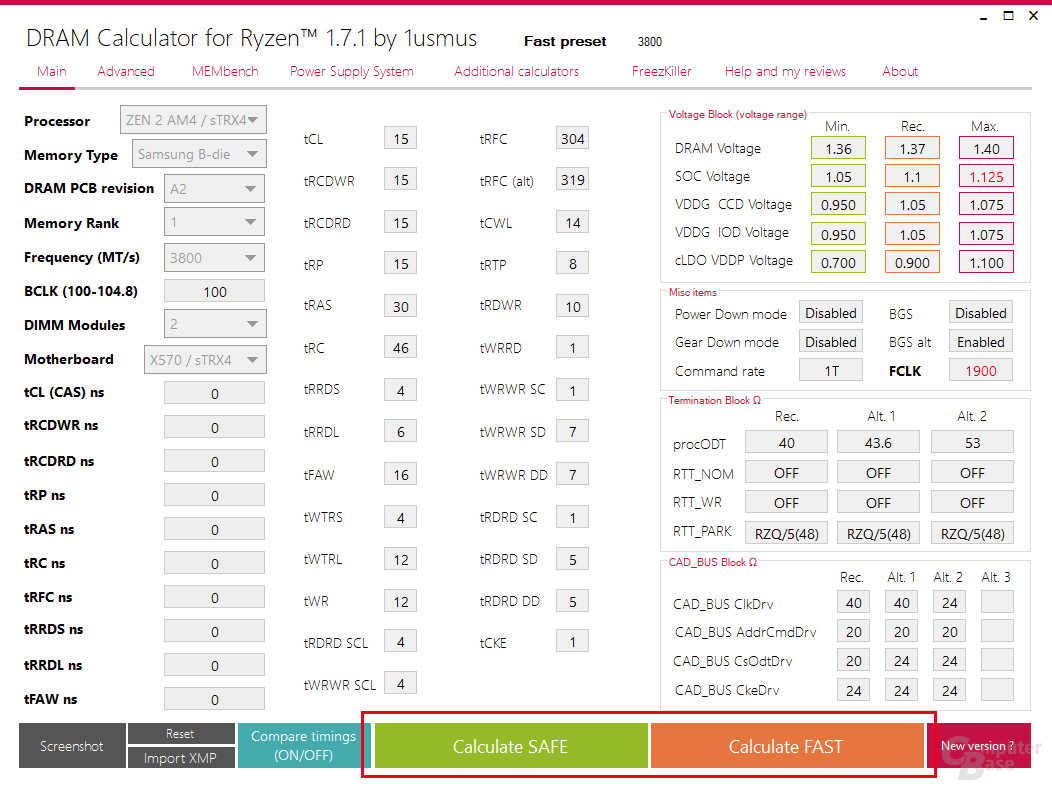The image size is (1052, 790).
Task: Click the FCLK 1900 value
Action: coord(980,371)
